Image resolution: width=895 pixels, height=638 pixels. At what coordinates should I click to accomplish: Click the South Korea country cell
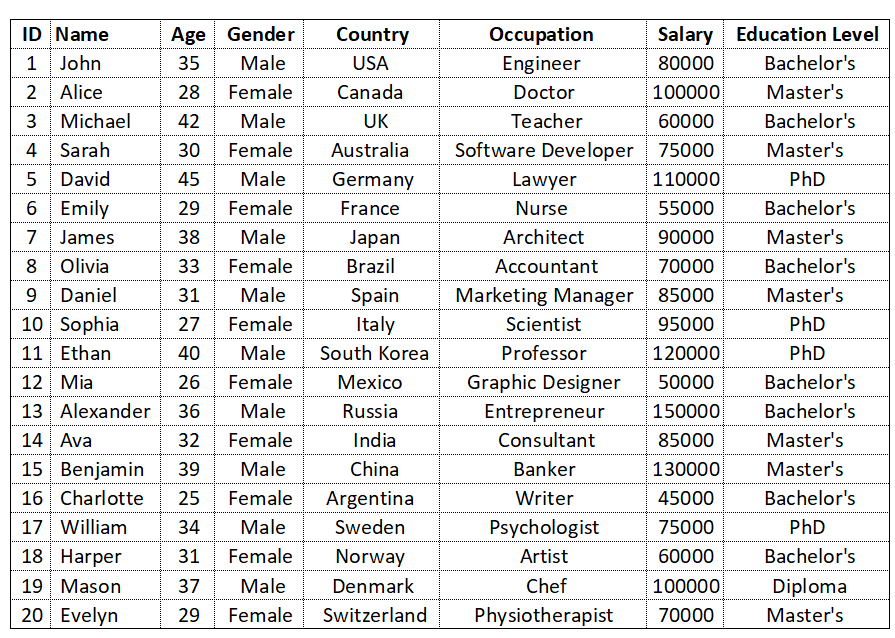[x=372, y=353]
